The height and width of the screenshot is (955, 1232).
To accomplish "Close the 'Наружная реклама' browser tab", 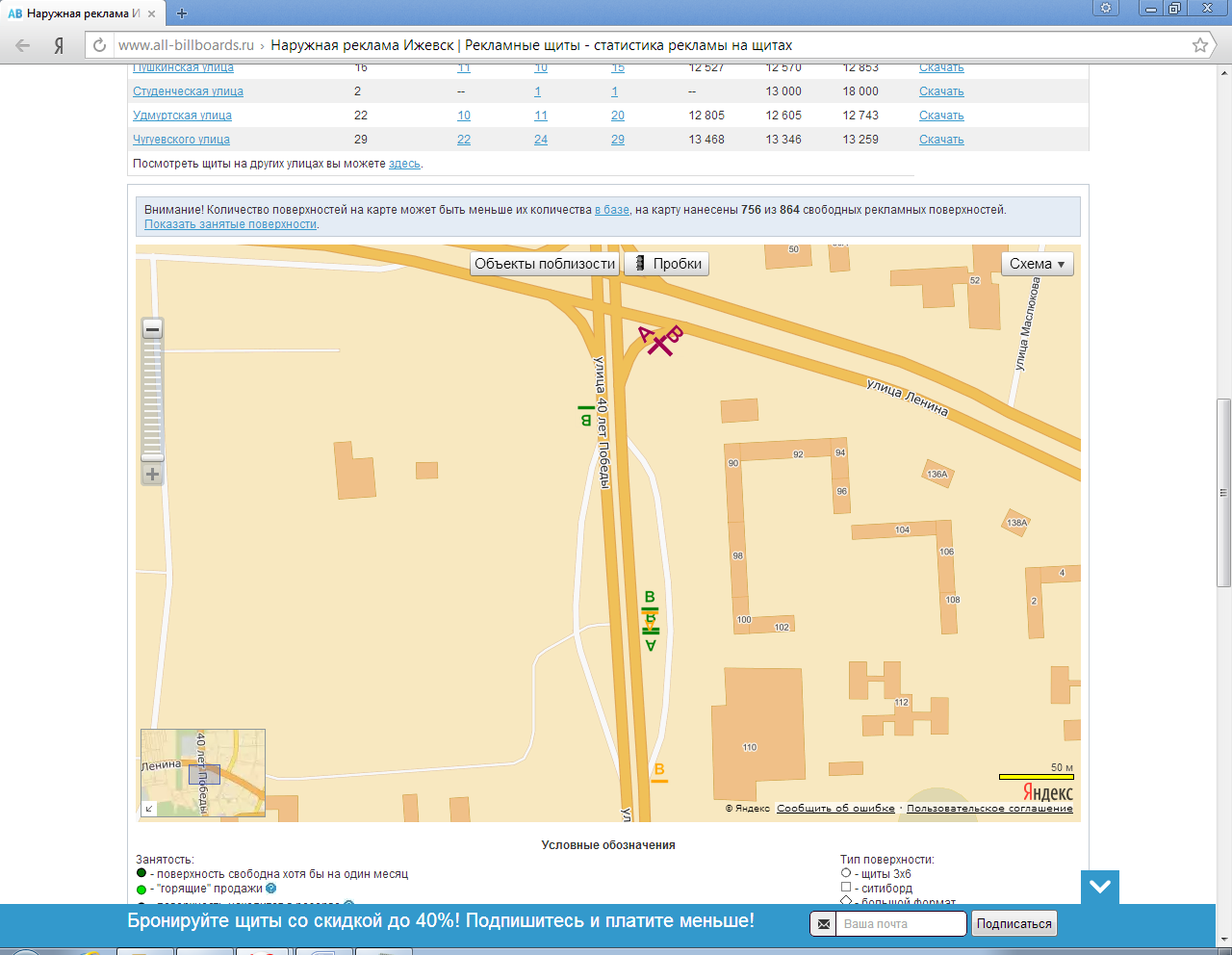I will click(152, 13).
